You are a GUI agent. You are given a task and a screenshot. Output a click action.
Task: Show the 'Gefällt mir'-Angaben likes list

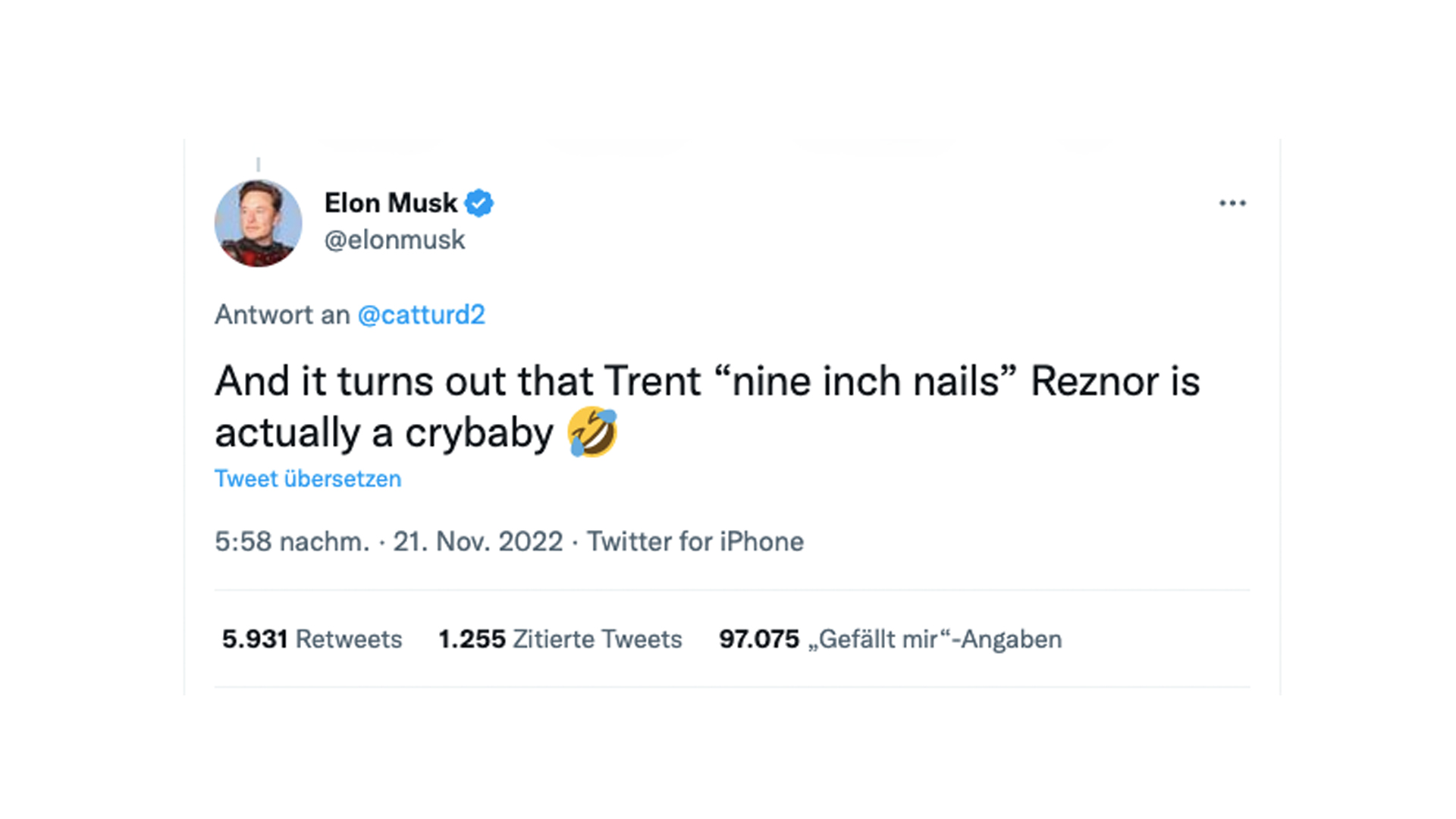pyautogui.click(x=934, y=639)
